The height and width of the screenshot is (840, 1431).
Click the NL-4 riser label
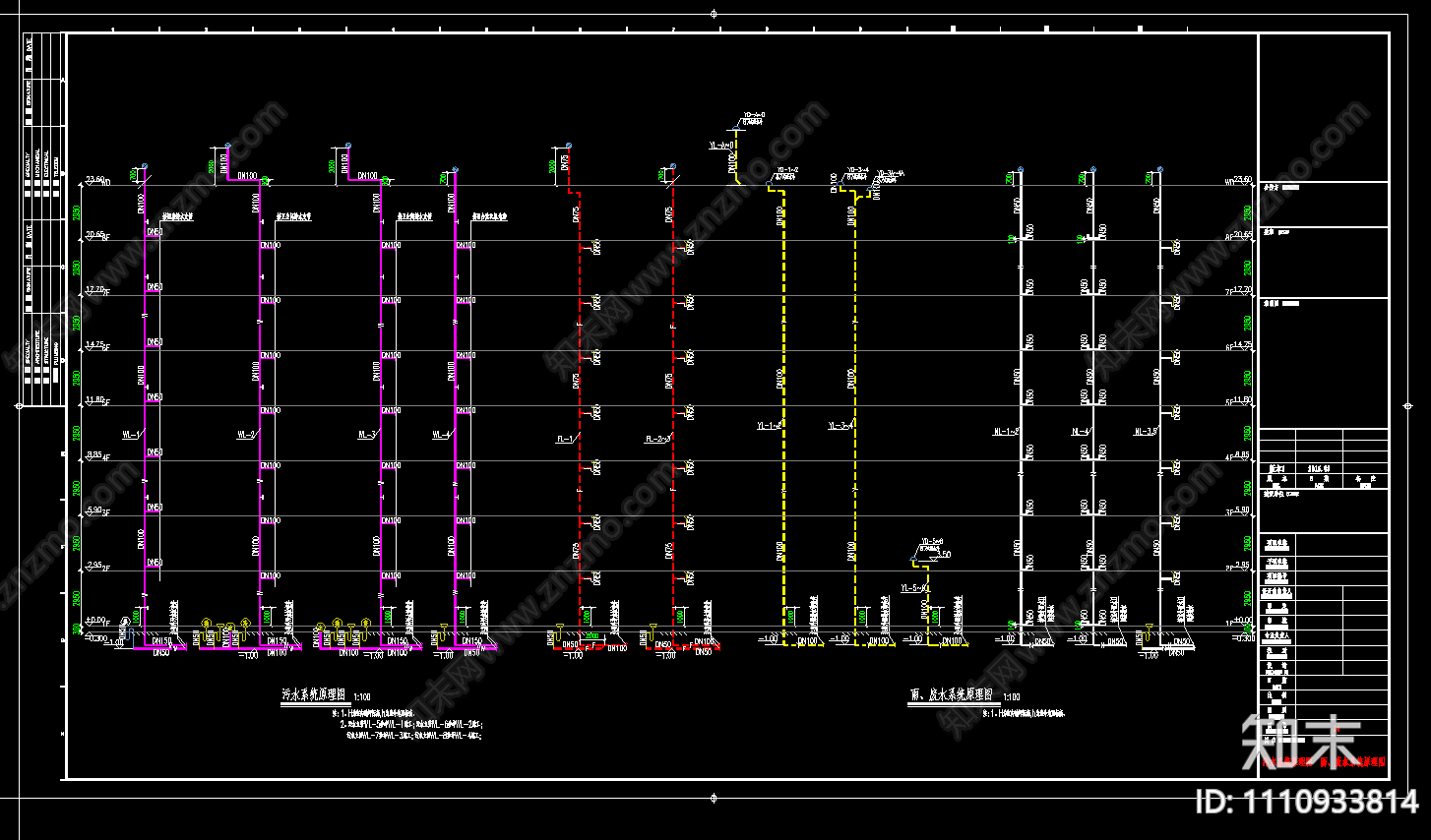point(1080,431)
